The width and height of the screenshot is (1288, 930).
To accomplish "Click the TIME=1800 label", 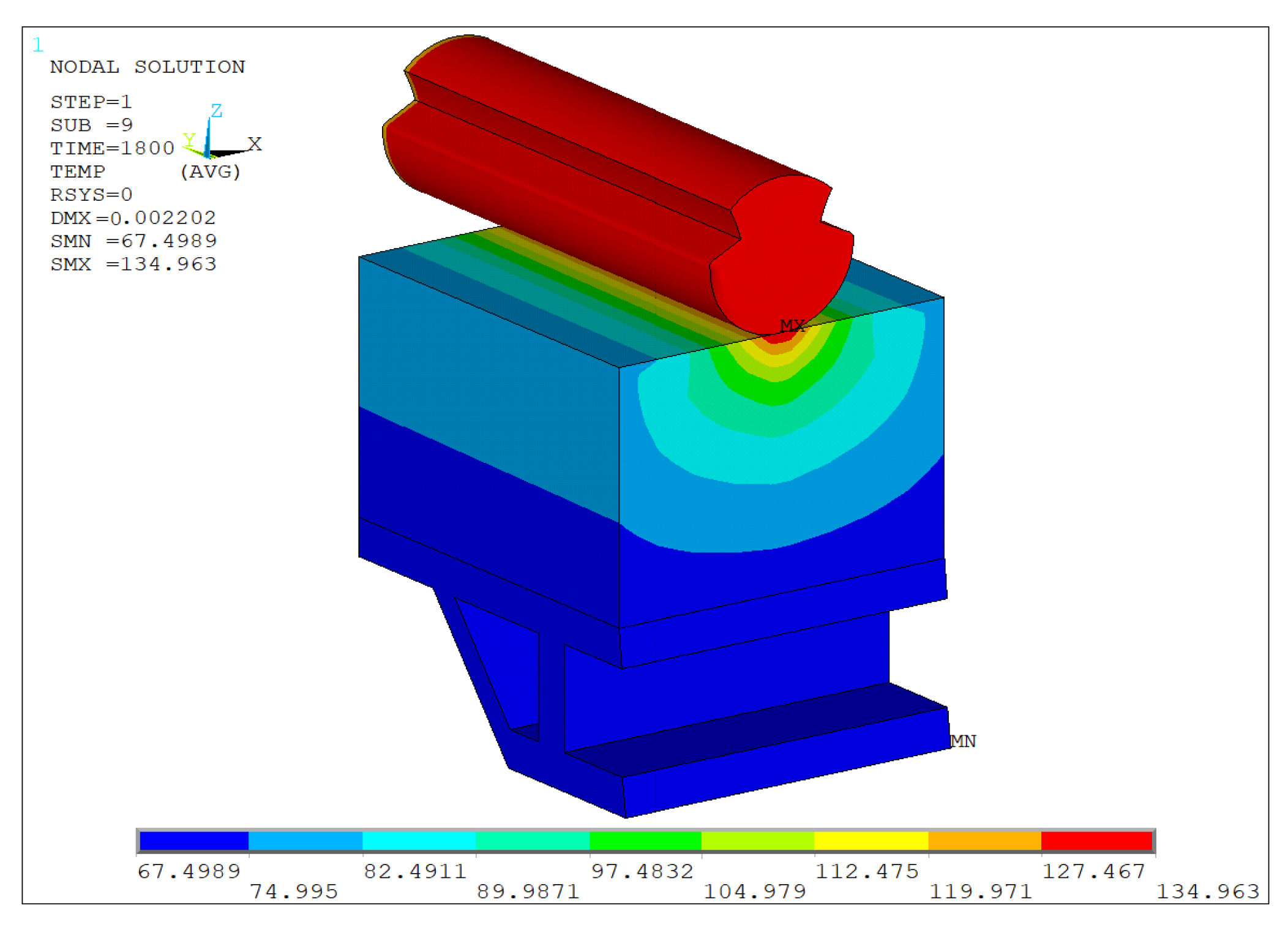I will coord(112,148).
